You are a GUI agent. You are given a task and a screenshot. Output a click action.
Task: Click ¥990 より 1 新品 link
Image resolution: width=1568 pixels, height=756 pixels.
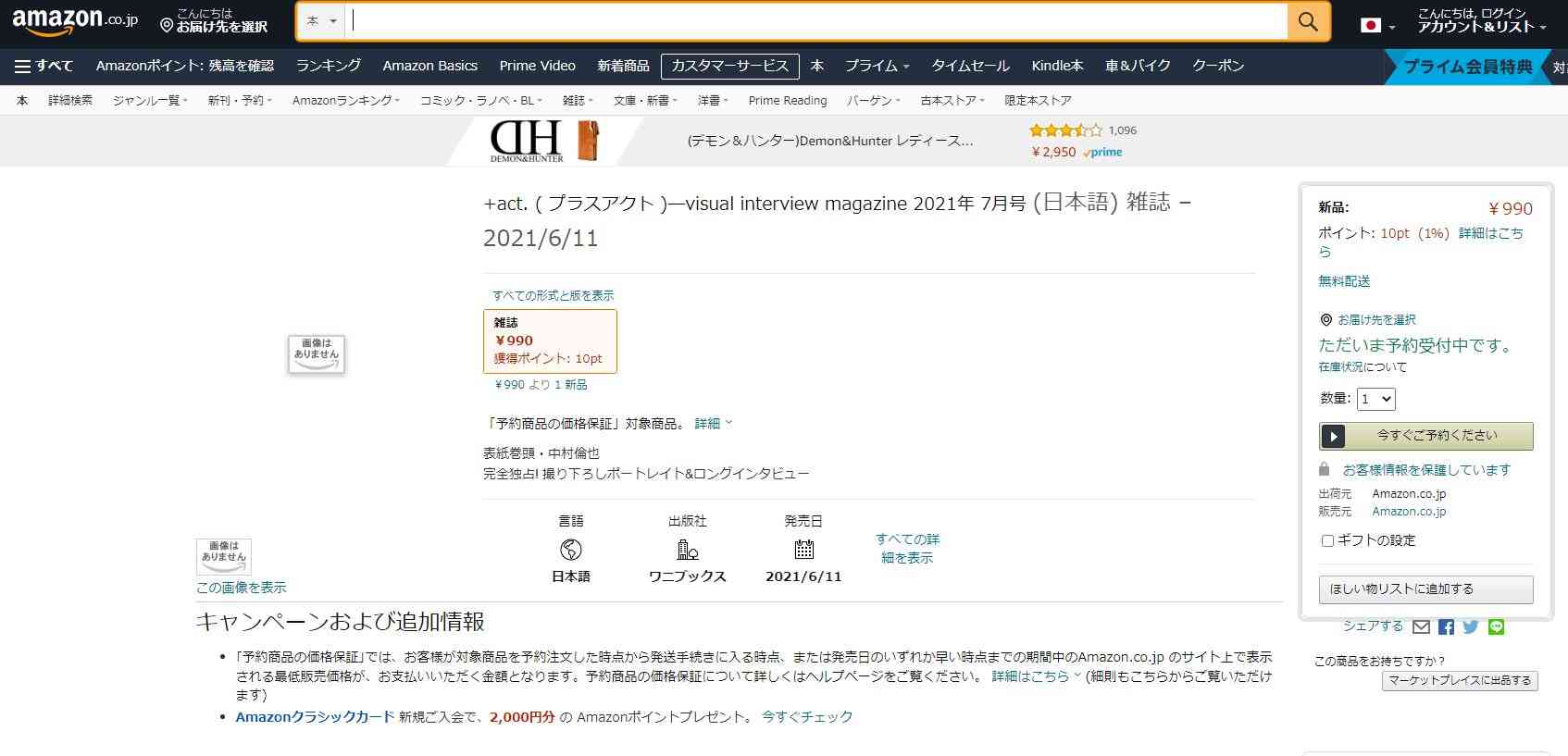(x=541, y=384)
